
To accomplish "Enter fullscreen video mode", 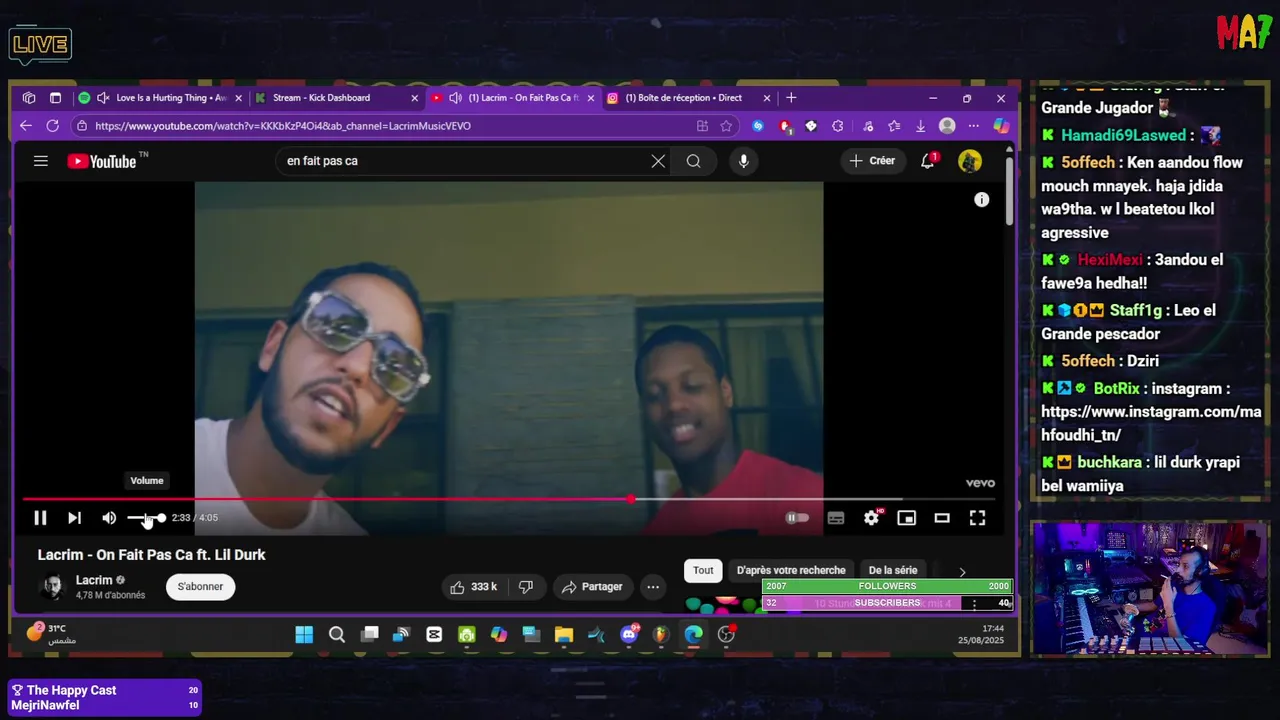I will point(977,518).
